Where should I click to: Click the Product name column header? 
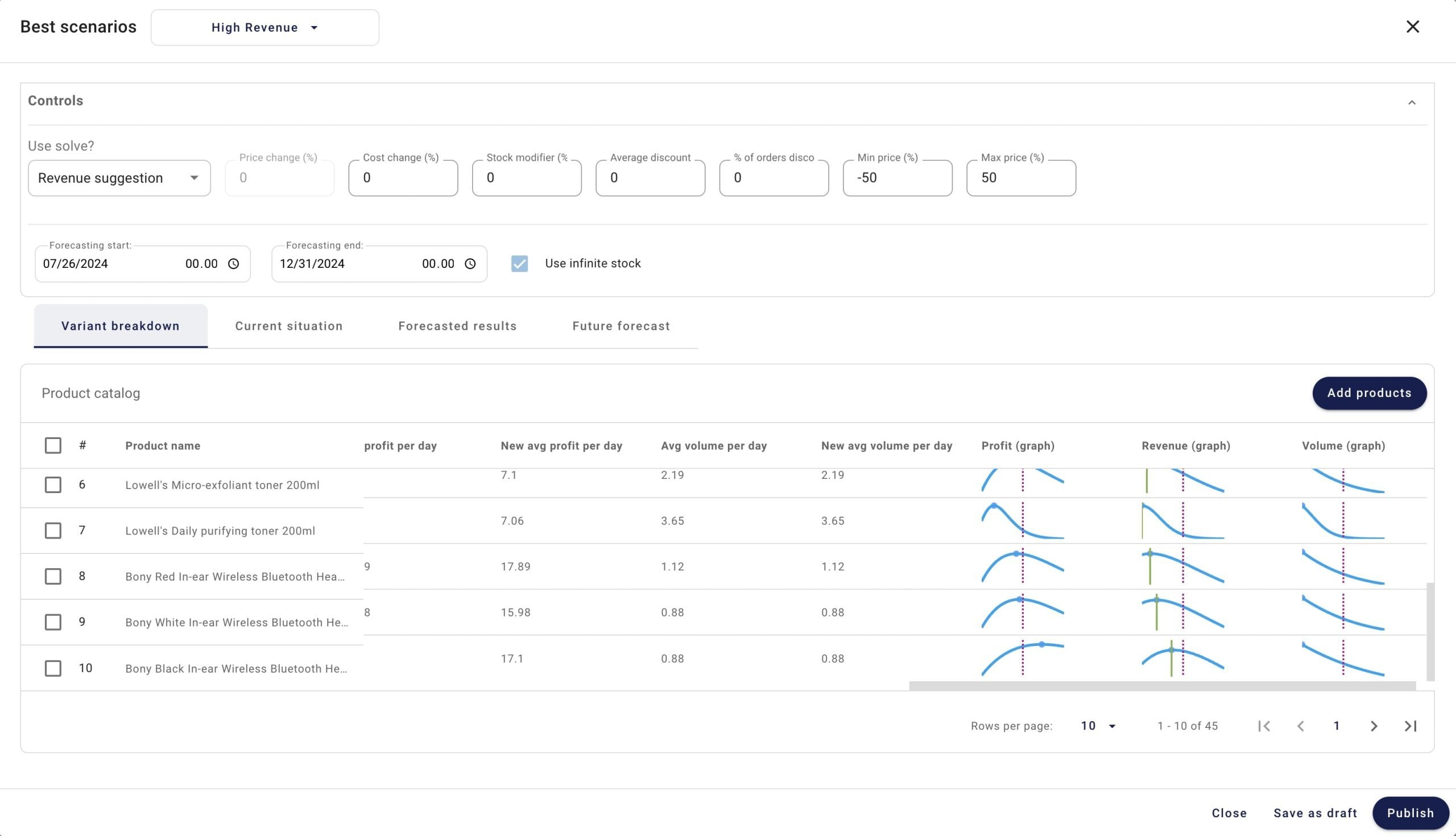163,446
